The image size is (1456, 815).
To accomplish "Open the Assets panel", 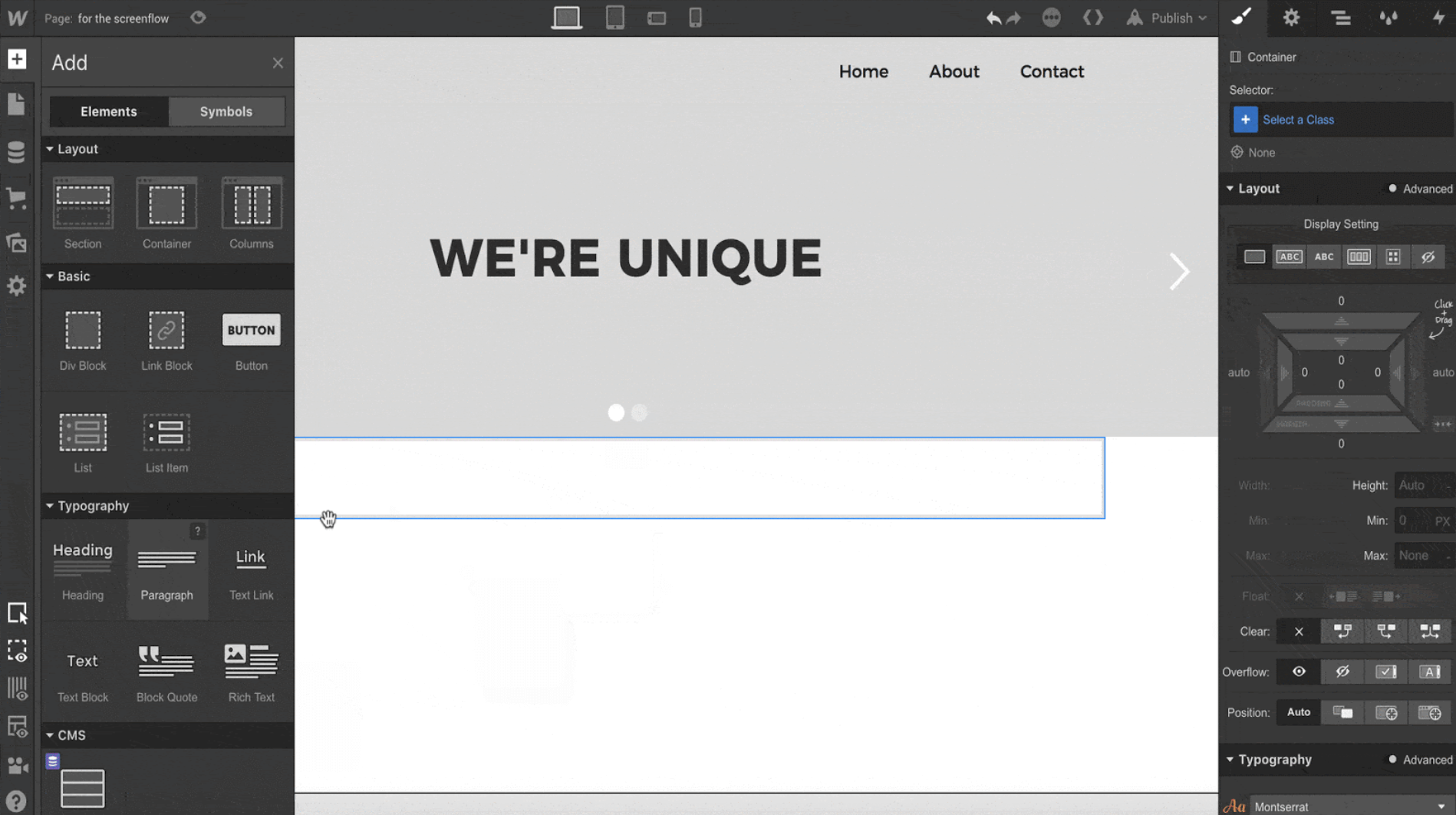I will pos(17,243).
